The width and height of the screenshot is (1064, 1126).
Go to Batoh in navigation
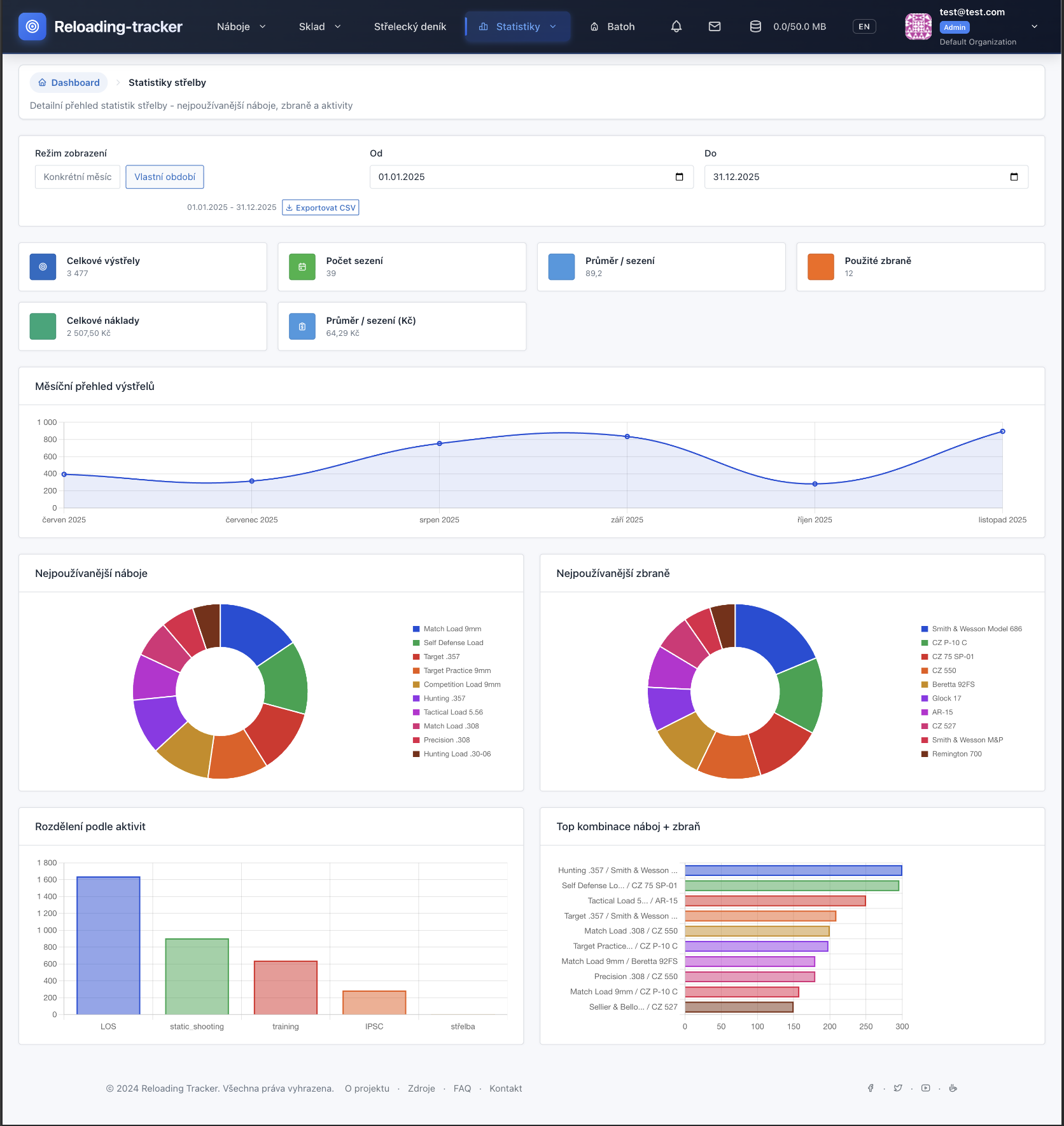[x=612, y=27]
